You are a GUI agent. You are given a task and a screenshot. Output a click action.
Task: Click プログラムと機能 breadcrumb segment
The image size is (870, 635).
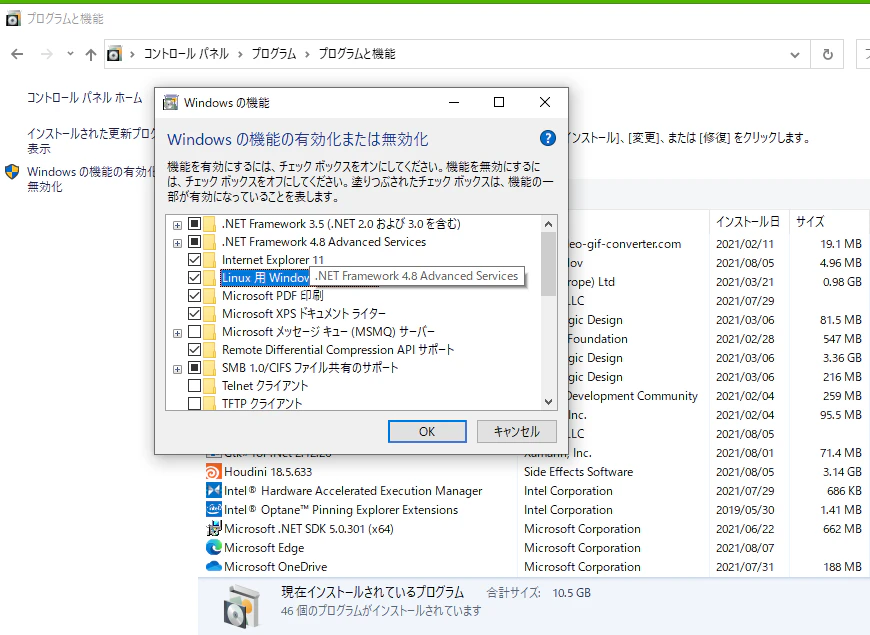point(357,54)
